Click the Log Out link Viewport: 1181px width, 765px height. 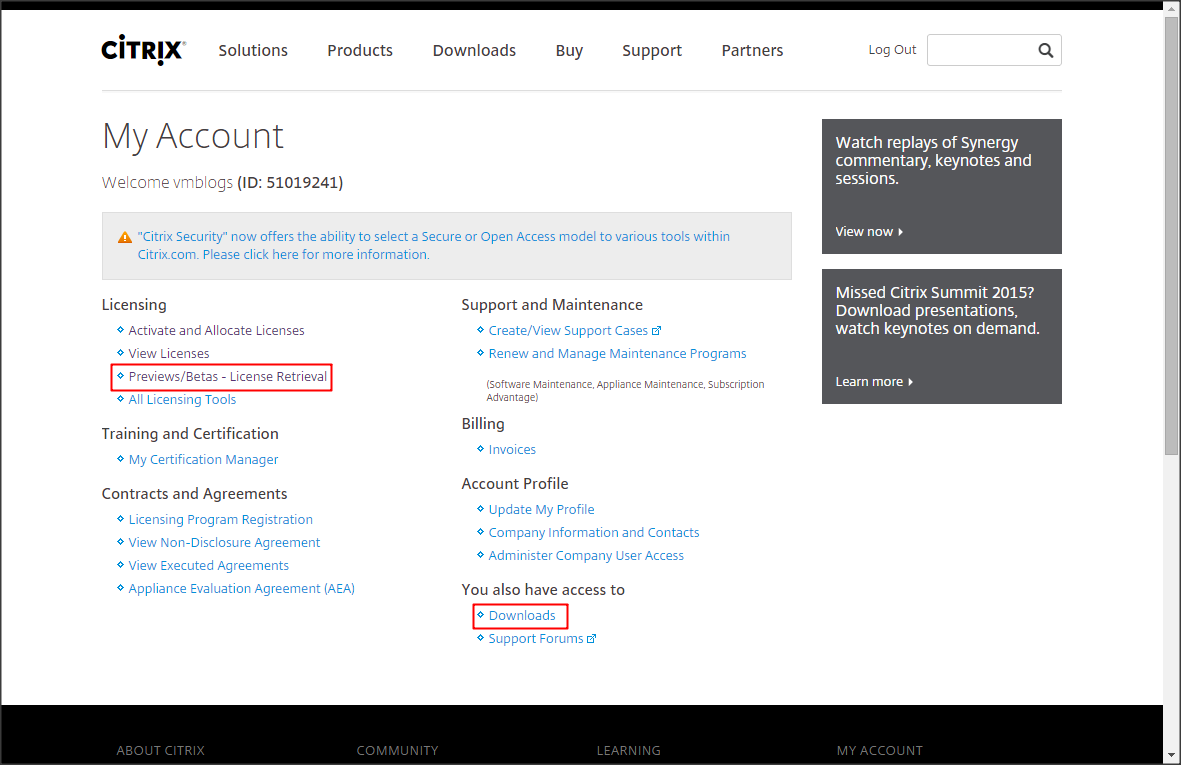pyautogui.click(x=892, y=50)
